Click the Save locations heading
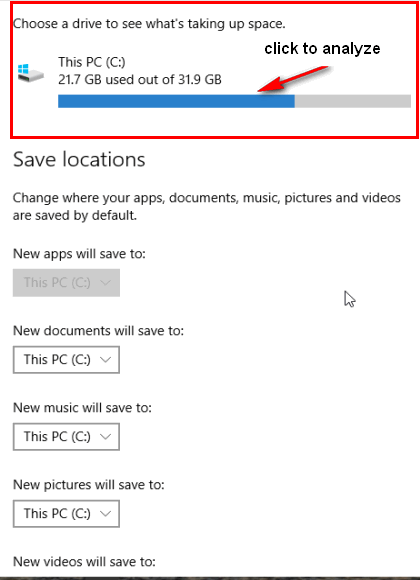 coord(79,160)
